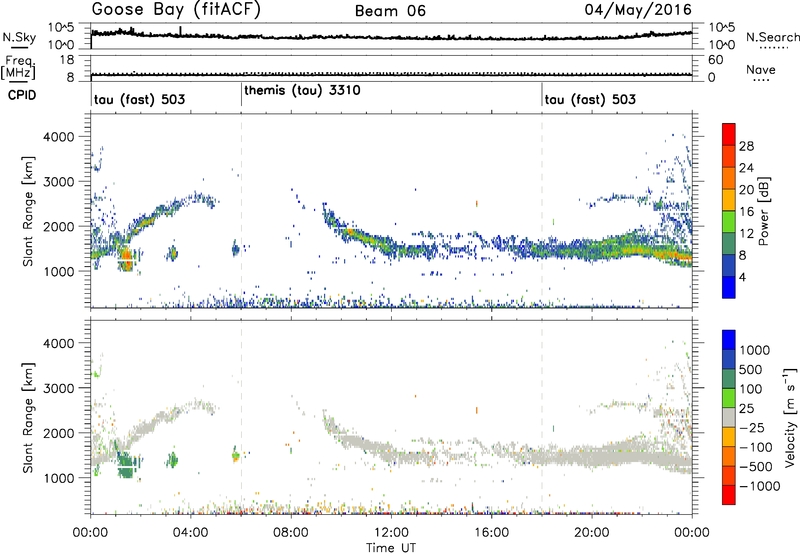Click small echo blob near 03:20 in power panel
Image resolution: width=800 pixels, height=554 pixels.
(173, 253)
